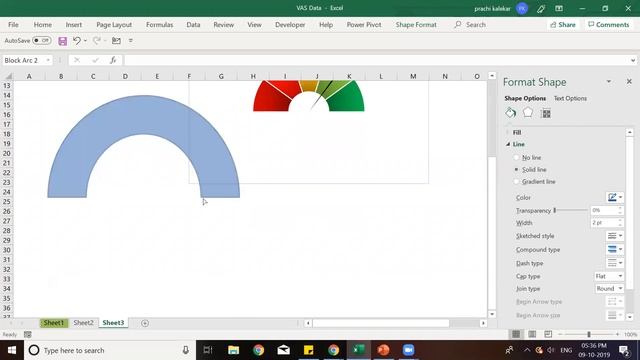Click the greyed-out Redo arrow

point(97,40)
